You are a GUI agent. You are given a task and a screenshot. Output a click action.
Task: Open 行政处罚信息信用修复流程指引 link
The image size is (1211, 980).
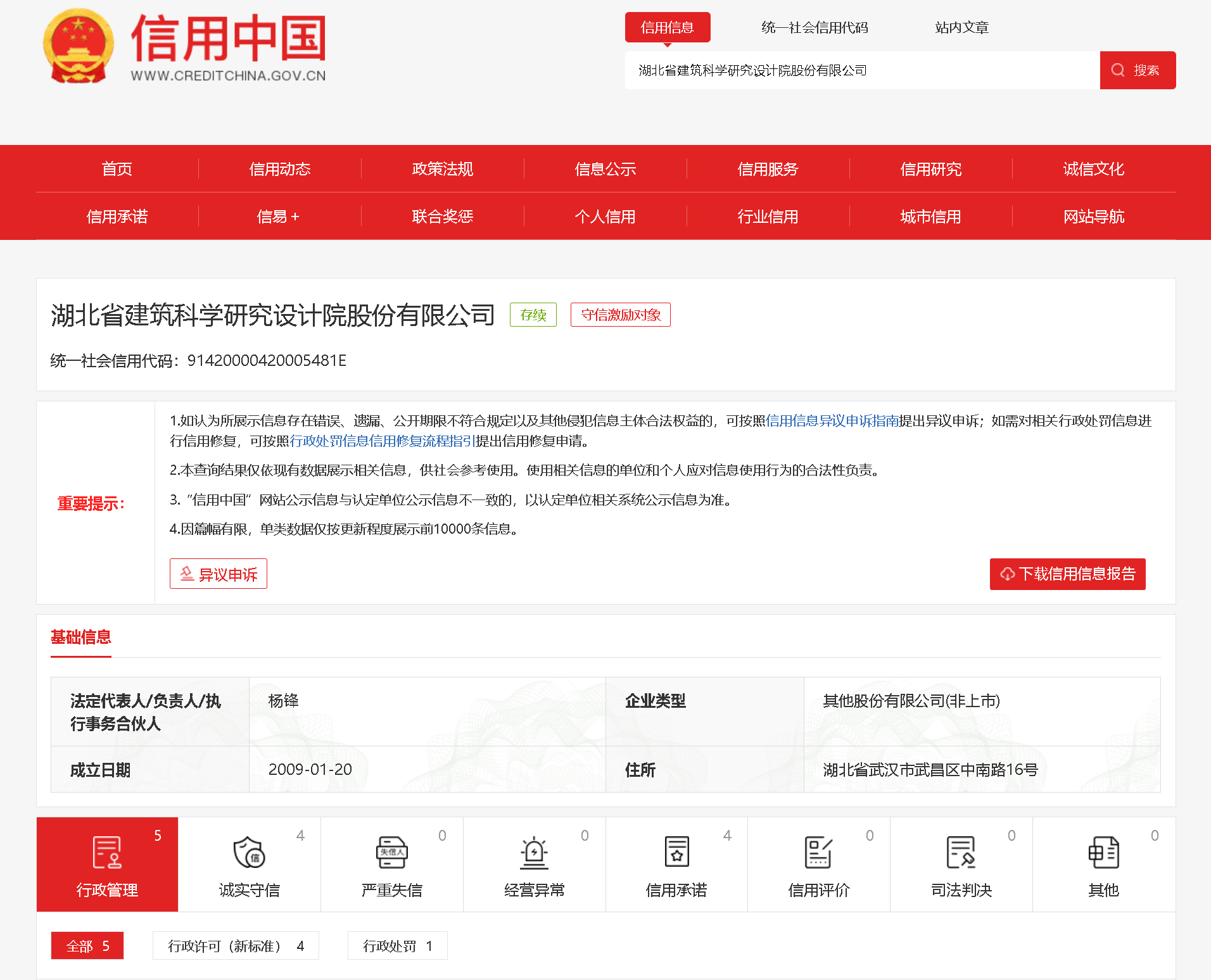[383, 441]
